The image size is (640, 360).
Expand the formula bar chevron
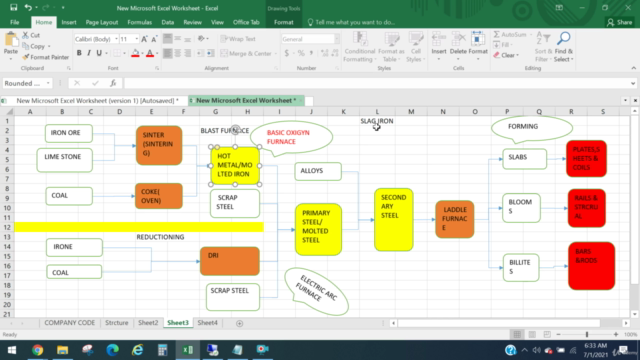tap(633, 84)
